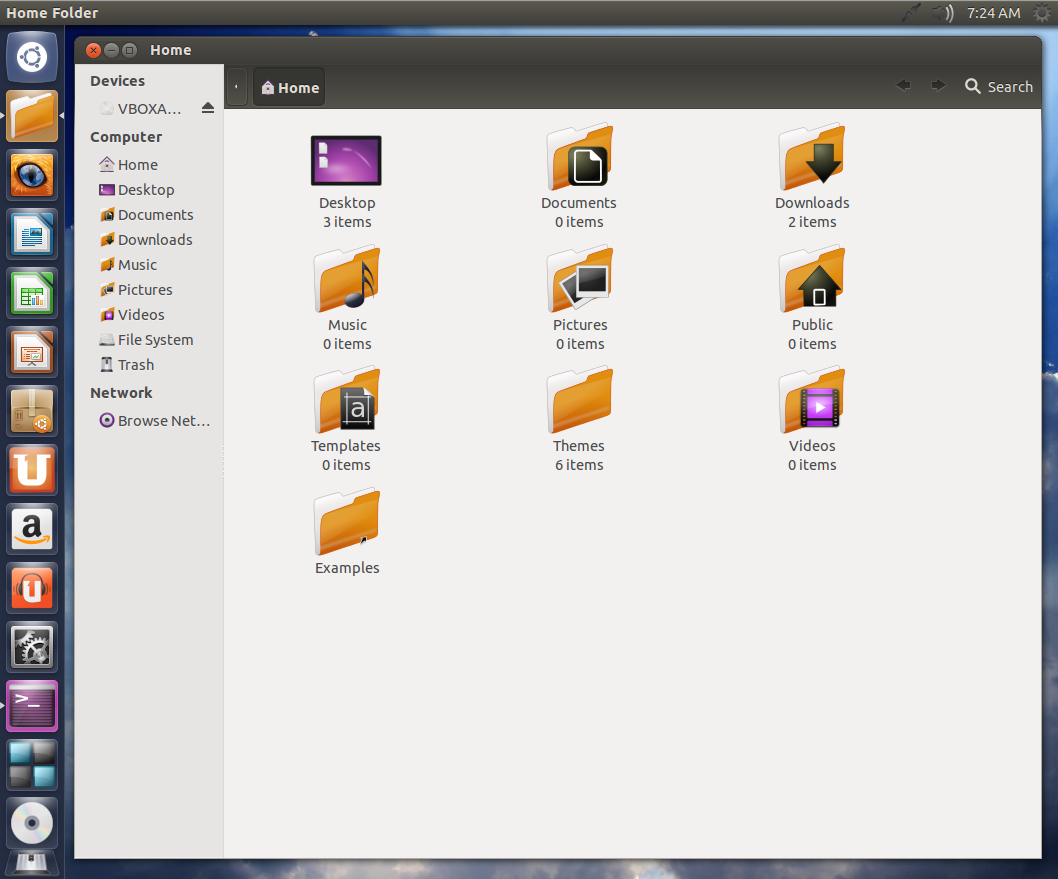This screenshot has width=1058, height=879.
Task: Navigate forward with the forward arrow
Action: click(x=938, y=86)
